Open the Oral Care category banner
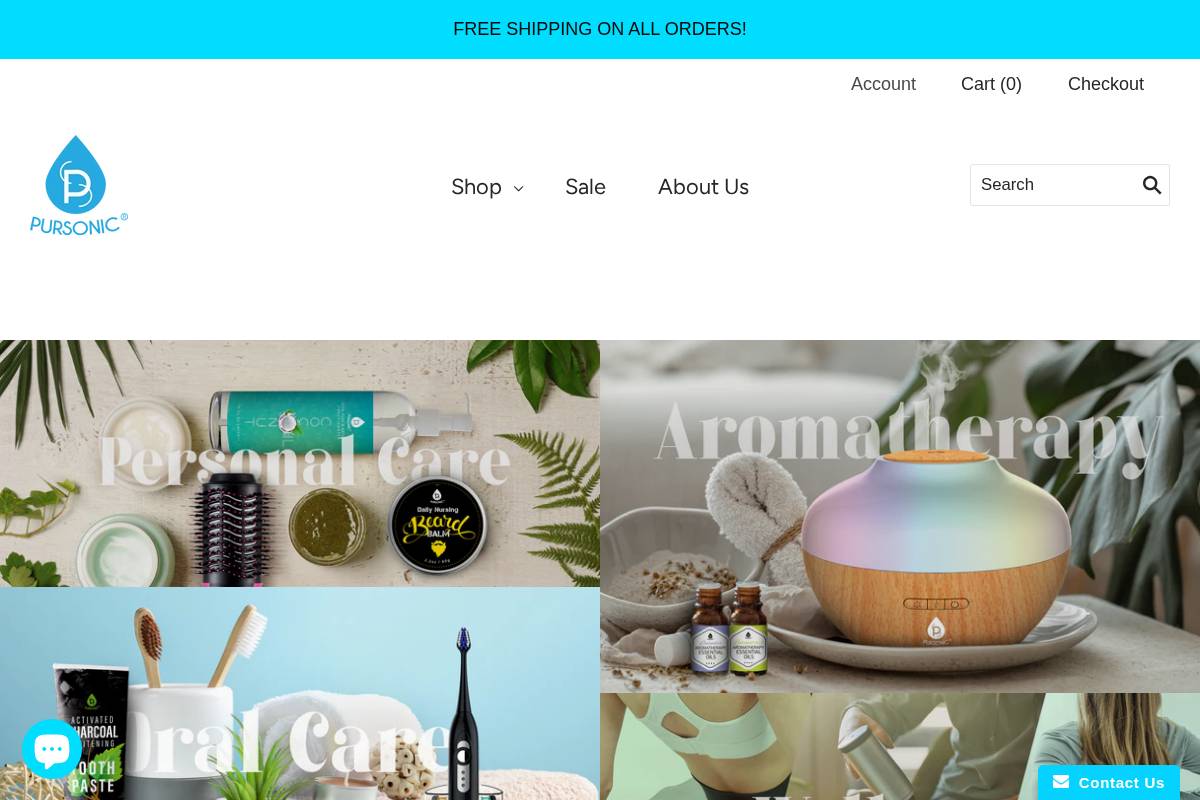This screenshot has height=800, width=1200. coord(300,693)
